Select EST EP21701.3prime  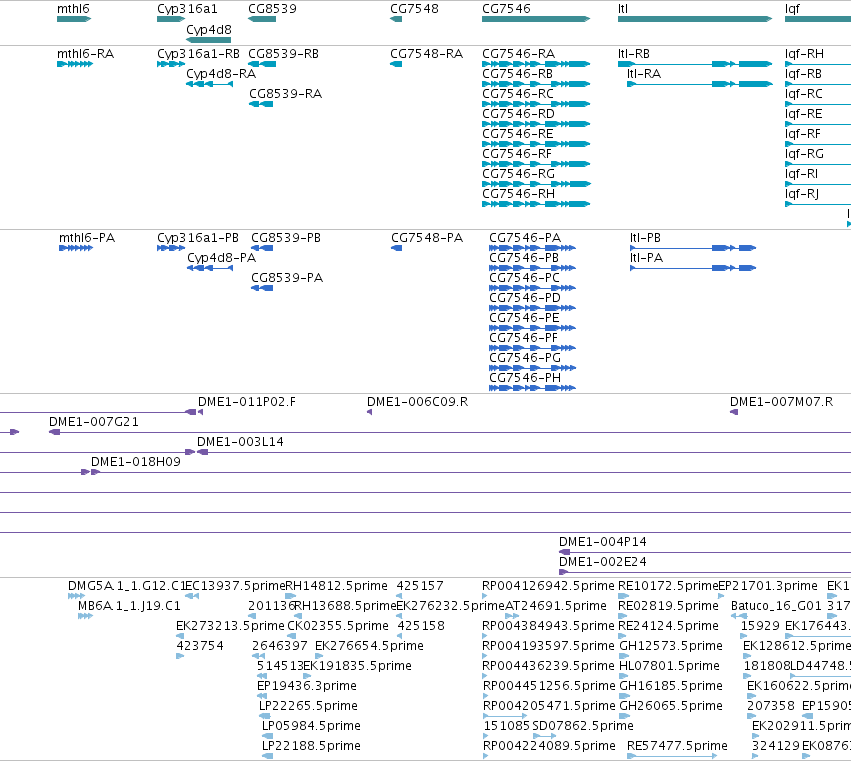[721, 596]
